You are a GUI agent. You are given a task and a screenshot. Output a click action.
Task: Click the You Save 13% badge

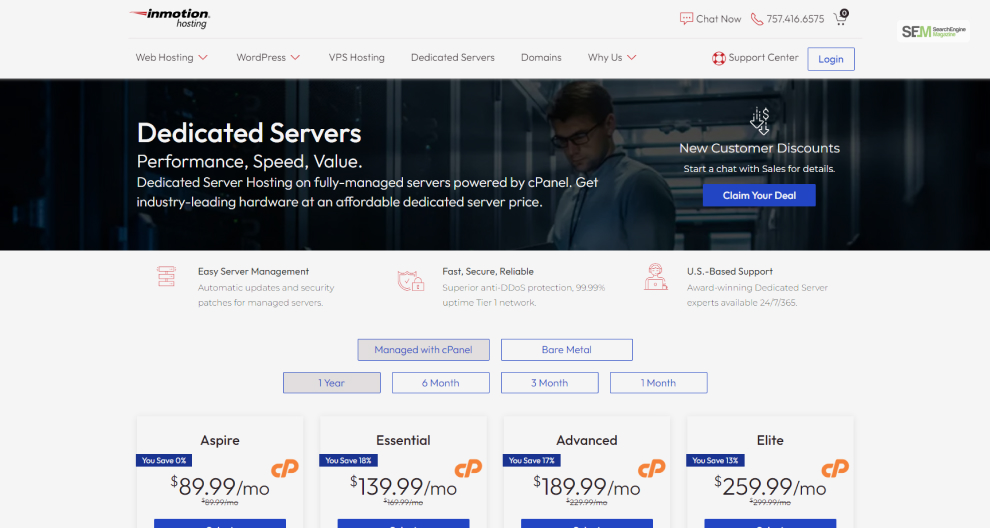(x=715, y=460)
